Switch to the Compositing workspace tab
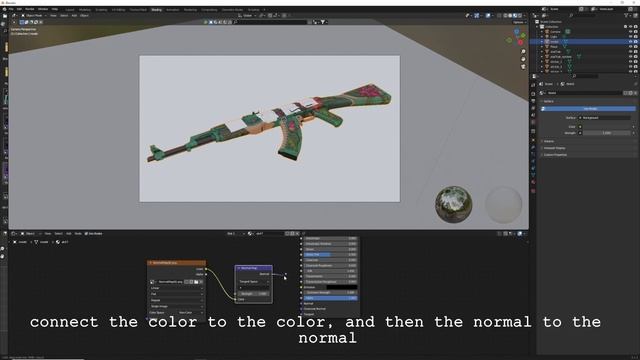 pyautogui.click(x=209, y=9)
